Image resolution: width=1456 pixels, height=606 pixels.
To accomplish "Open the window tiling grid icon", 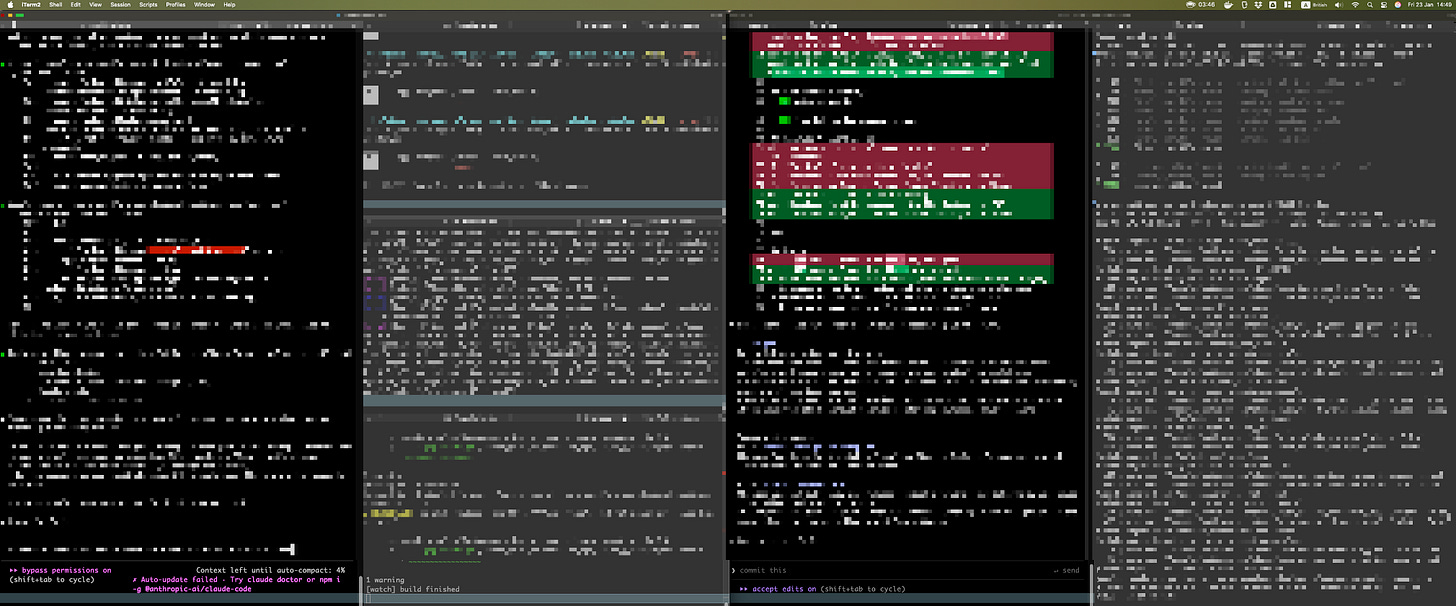I will point(1287,4).
